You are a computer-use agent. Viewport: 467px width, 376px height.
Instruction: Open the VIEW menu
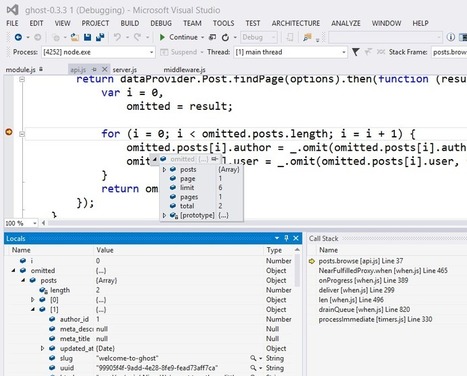62,23
